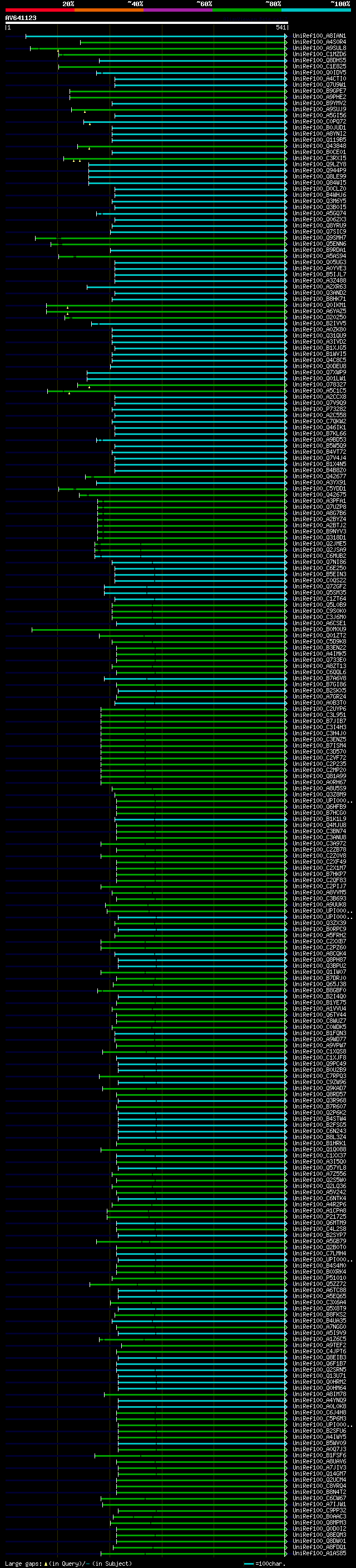Select the UniRef100_B1XJG5 entry
356x1568 pixels.
pyautogui.click(x=319, y=348)
